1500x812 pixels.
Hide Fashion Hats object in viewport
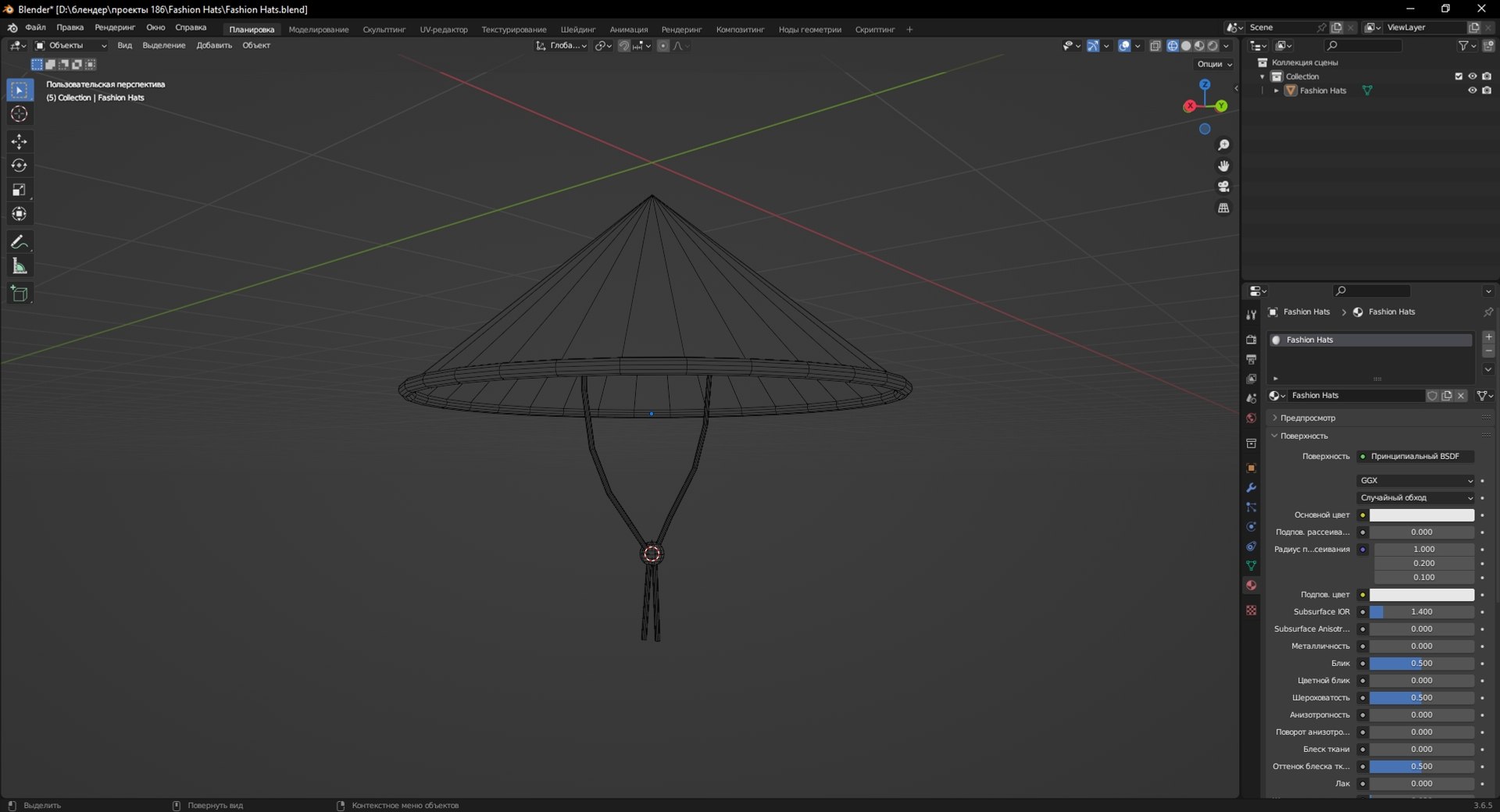pyautogui.click(x=1472, y=91)
